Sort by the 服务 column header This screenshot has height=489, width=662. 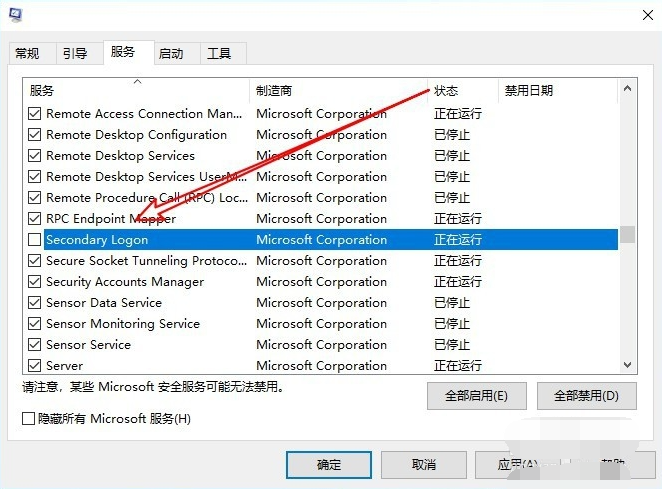137,90
